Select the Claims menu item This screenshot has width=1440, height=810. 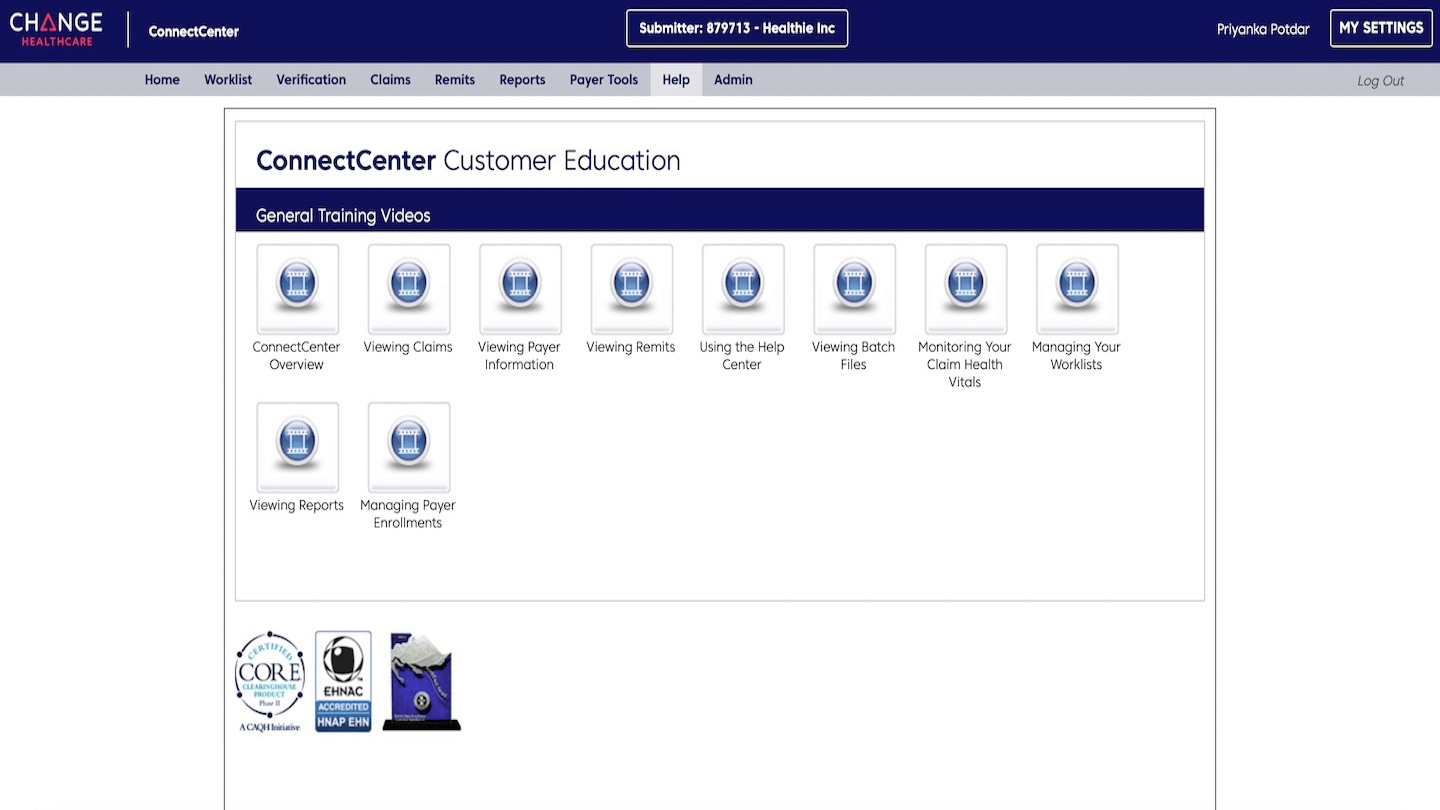click(x=390, y=80)
